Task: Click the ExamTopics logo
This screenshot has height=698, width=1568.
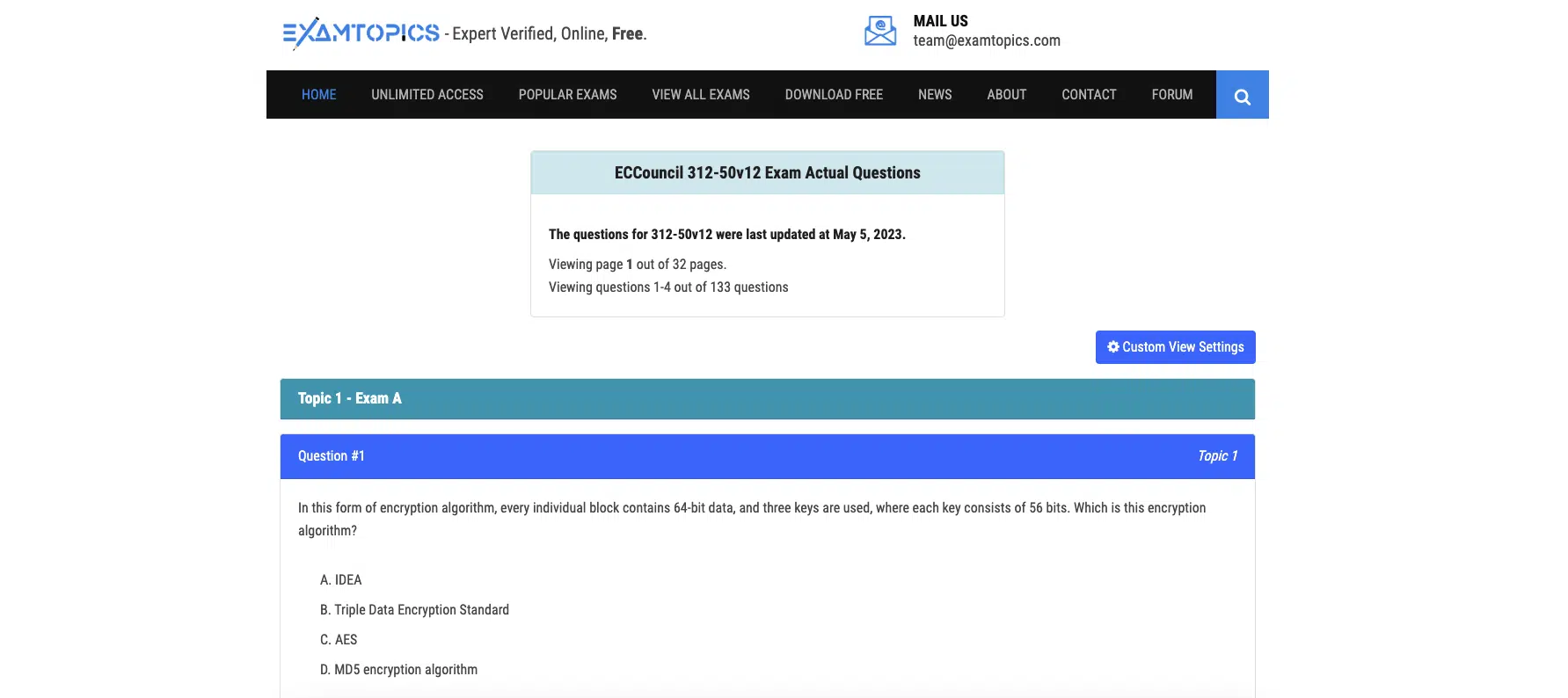Action: (361, 33)
